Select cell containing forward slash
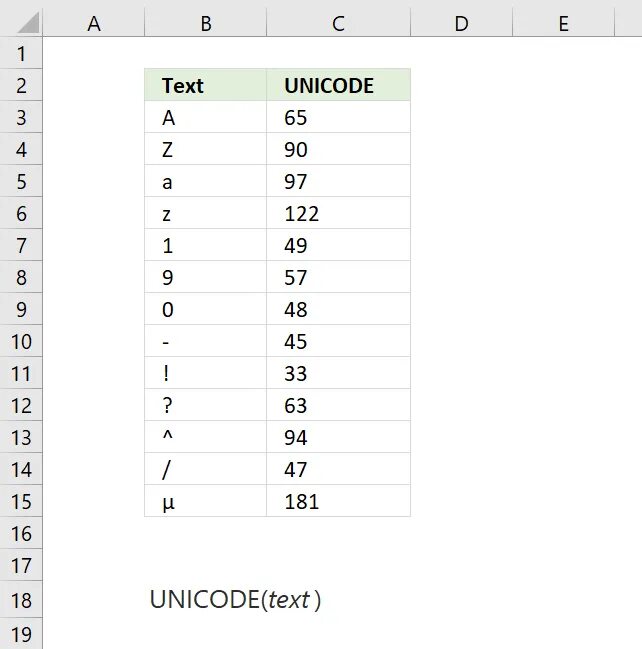Viewport: 642px width, 649px height. pos(205,469)
